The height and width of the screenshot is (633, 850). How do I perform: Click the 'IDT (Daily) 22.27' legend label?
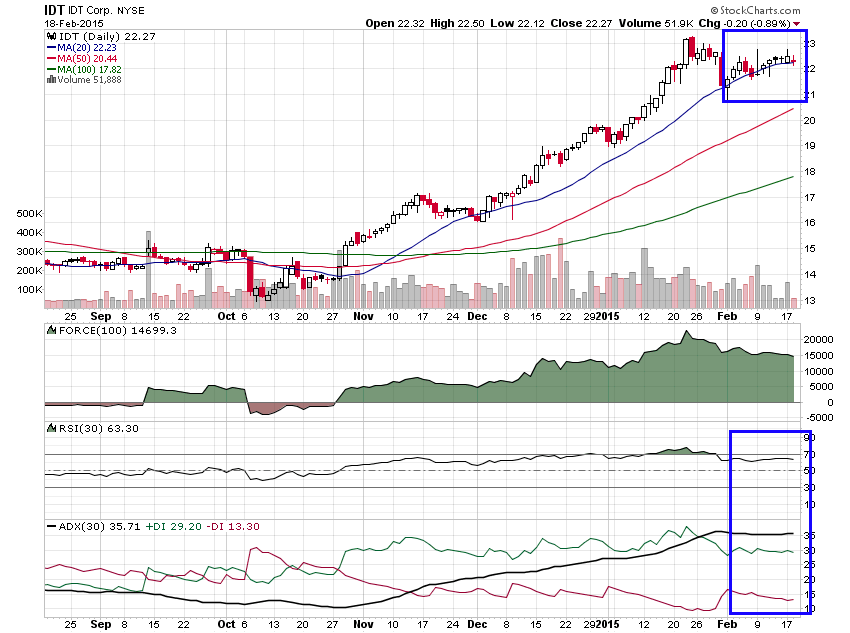click(107, 36)
